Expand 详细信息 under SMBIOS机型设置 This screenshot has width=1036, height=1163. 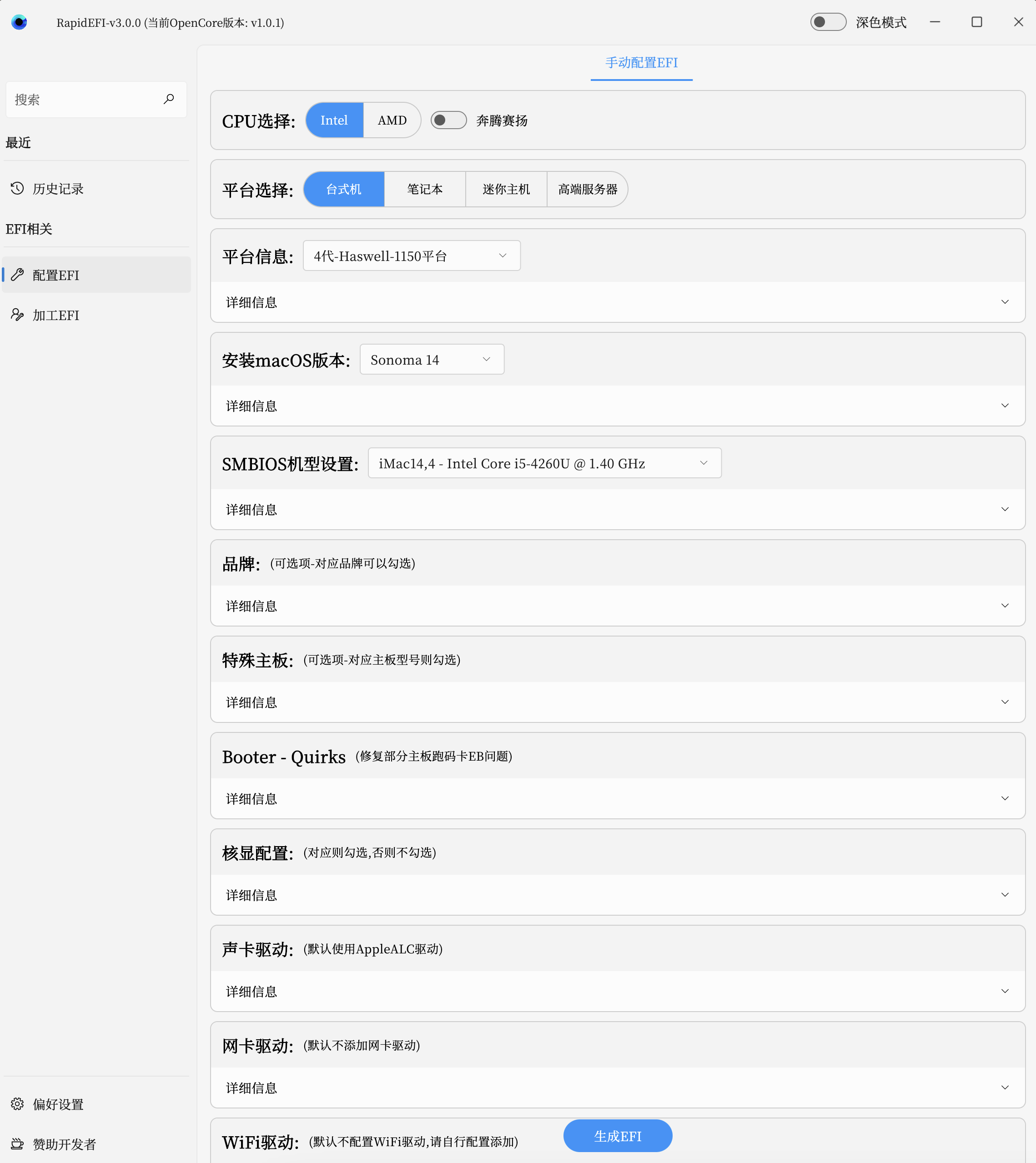pos(618,509)
